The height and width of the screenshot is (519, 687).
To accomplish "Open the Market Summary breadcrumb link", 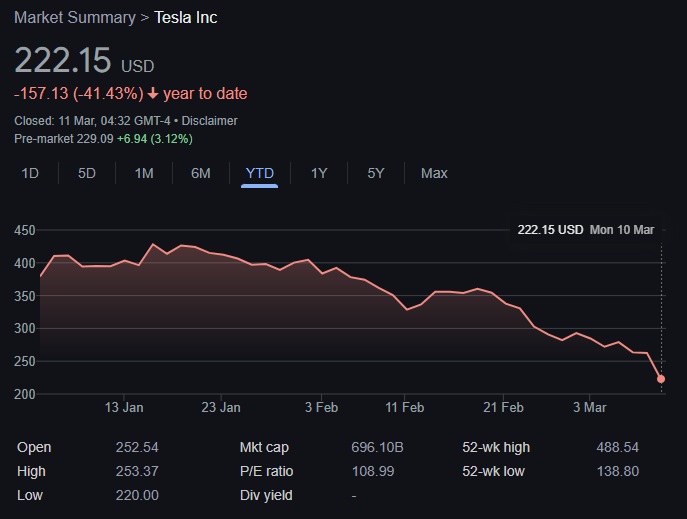I will (75, 18).
